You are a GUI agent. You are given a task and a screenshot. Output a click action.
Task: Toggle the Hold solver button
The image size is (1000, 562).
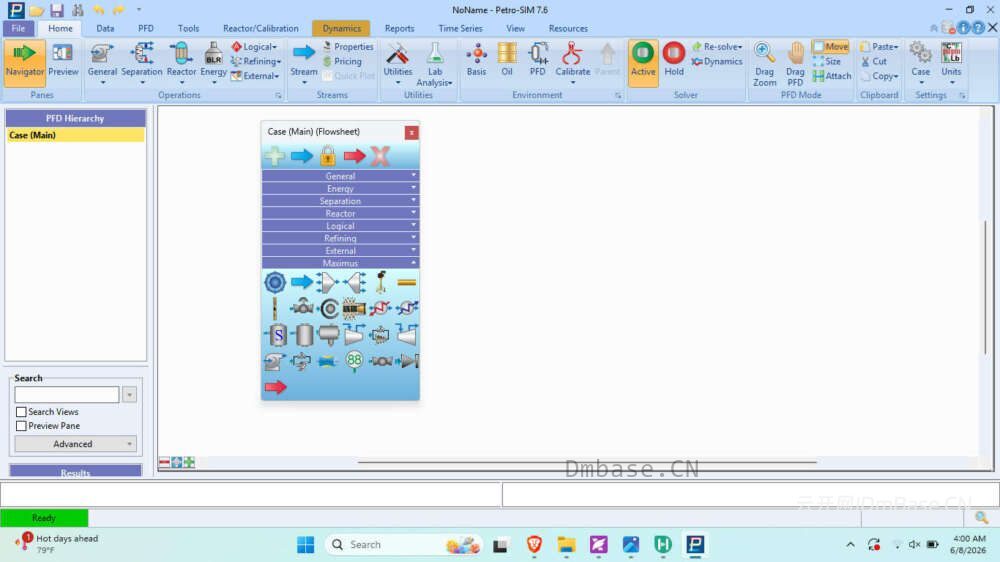(673, 61)
